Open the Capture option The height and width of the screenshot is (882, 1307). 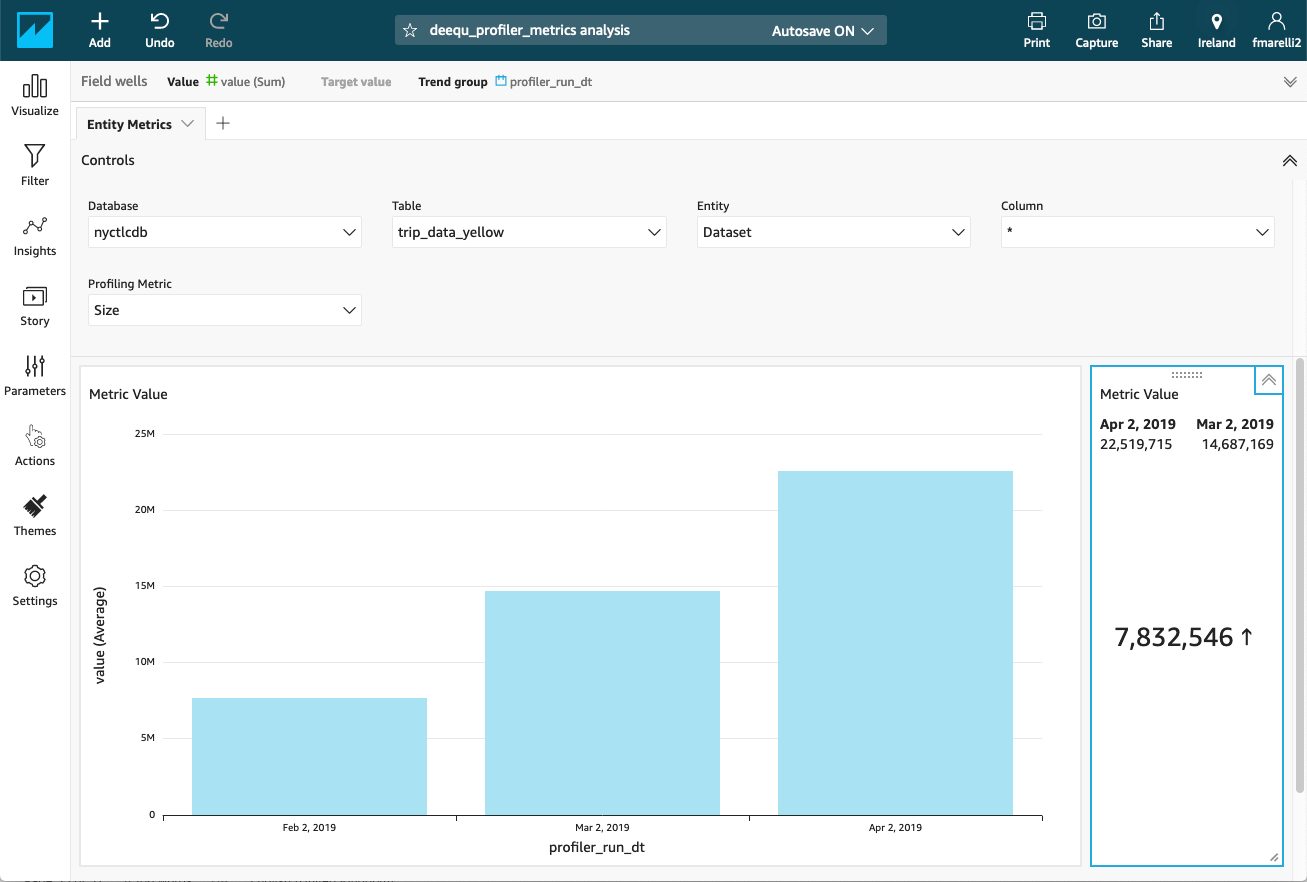[x=1097, y=30]
